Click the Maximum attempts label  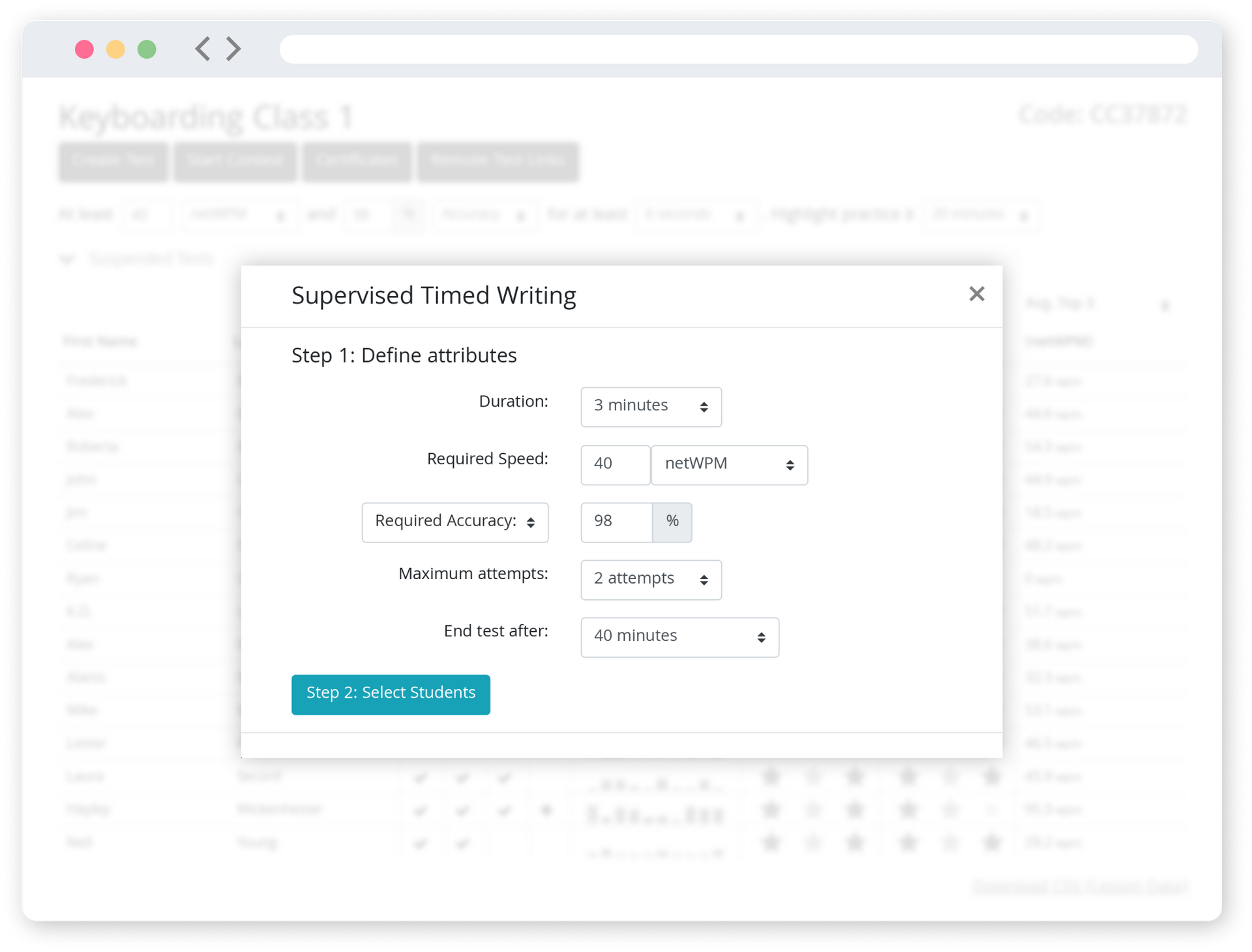[473, 574]
